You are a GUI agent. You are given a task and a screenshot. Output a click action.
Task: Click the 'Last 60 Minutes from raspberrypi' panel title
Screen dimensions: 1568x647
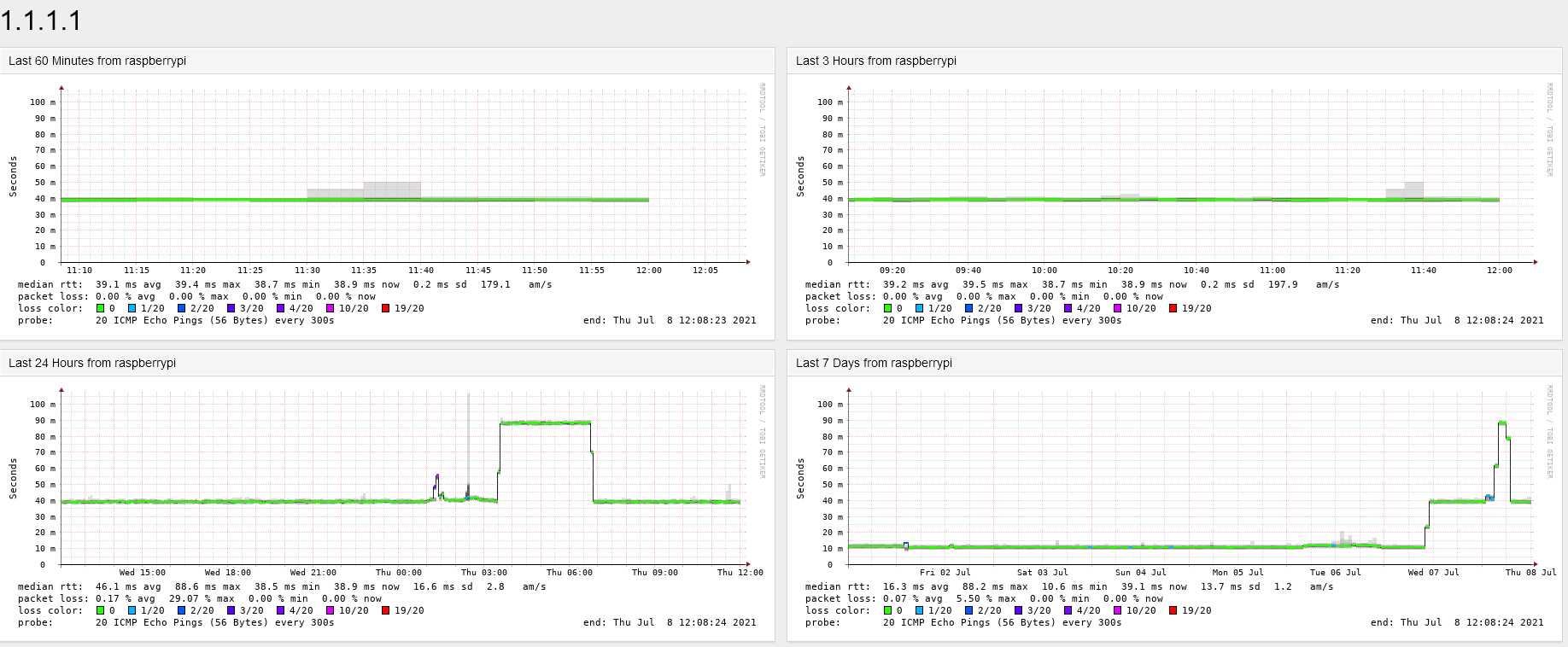click(x=97, y=61)
